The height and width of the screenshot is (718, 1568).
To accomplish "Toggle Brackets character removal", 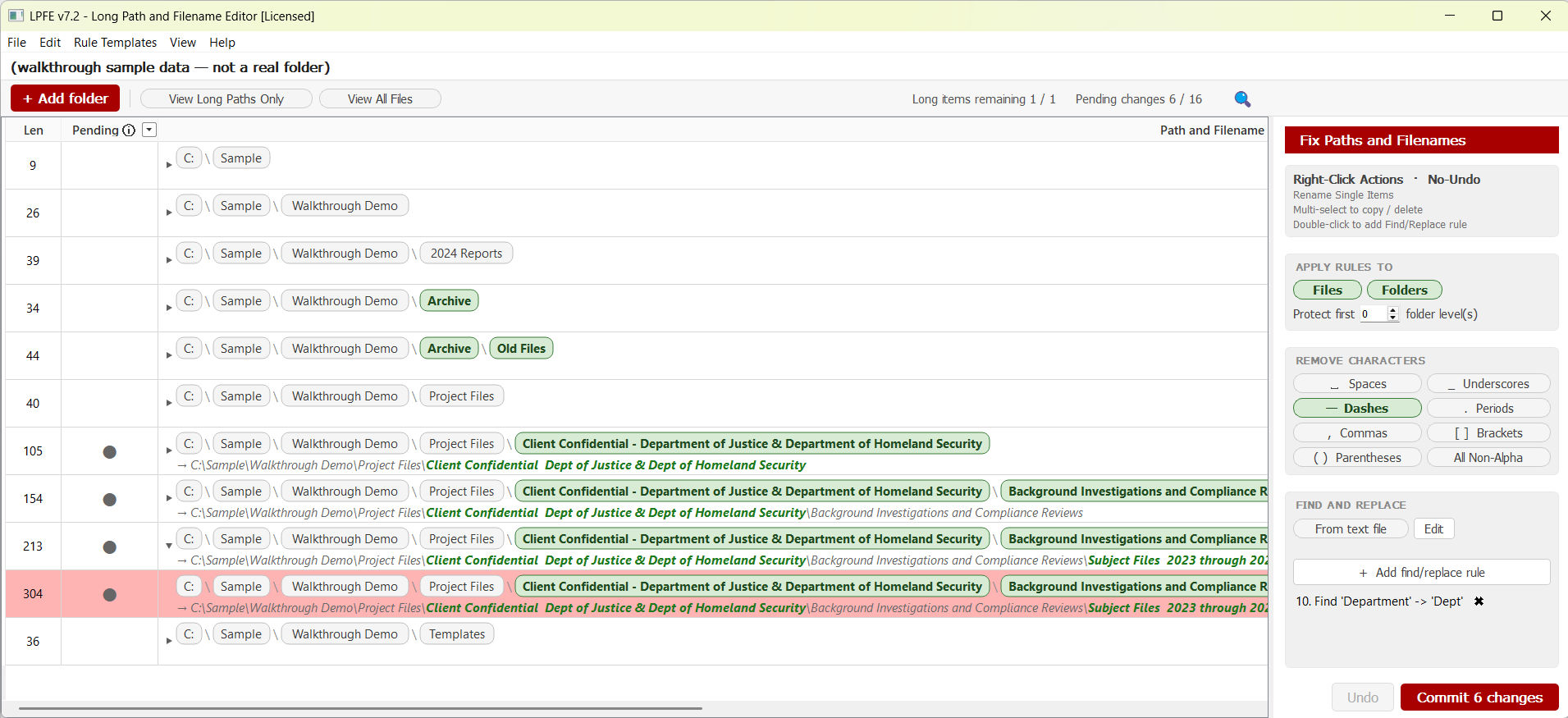I will click(1488, 433).
